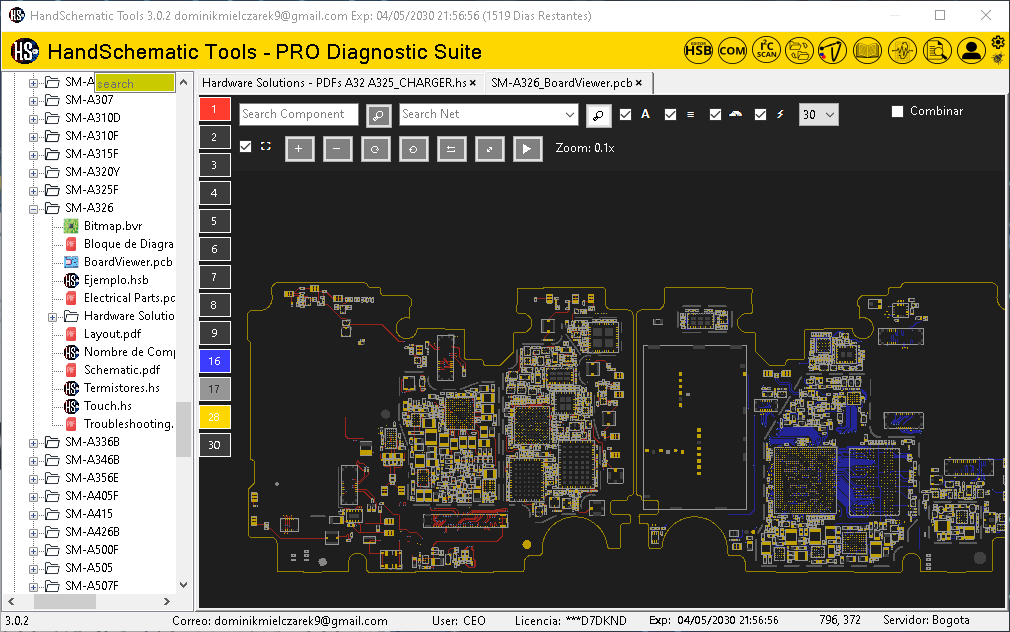Image resolution: width=1010 pixels, height=632 pixels.
Task: Toggle the lightning bolt checkbox
Action: tap(761, 115)
